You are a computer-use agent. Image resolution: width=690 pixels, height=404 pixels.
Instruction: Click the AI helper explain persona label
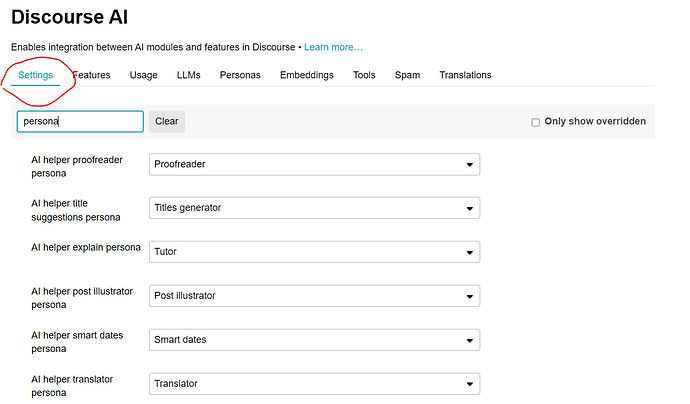[86, 248]
